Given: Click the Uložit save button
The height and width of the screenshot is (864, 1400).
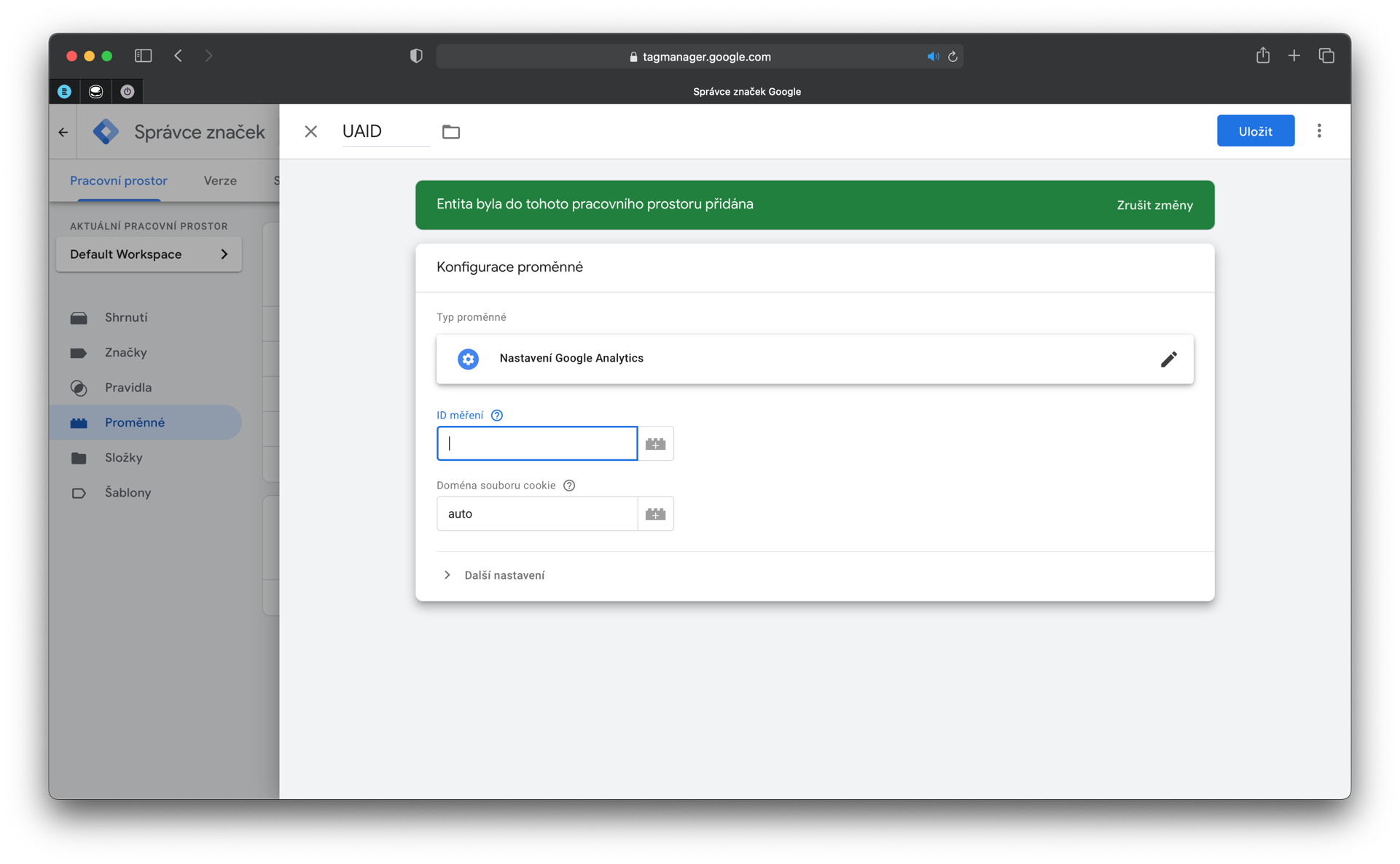Looking at the screenshot, I should (1255, 131).
